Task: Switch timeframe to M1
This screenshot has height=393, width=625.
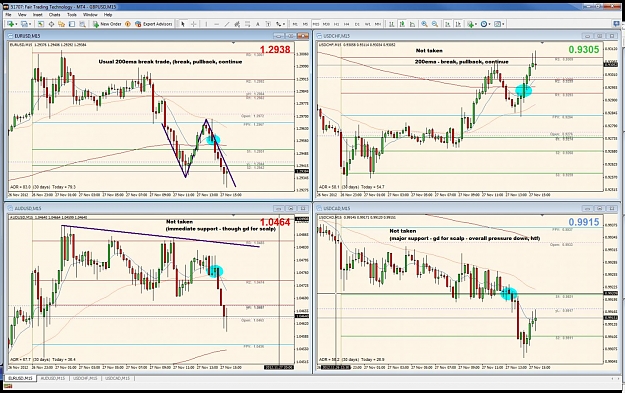Action: pyautogui.click(x=295, y=24)
